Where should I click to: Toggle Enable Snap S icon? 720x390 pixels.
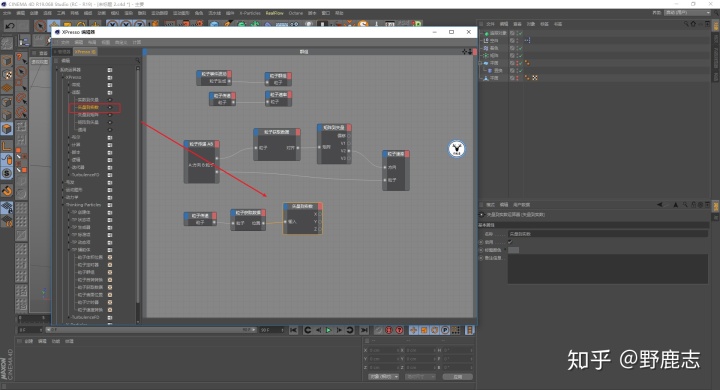pyautogui.click(x=7, y=173)
